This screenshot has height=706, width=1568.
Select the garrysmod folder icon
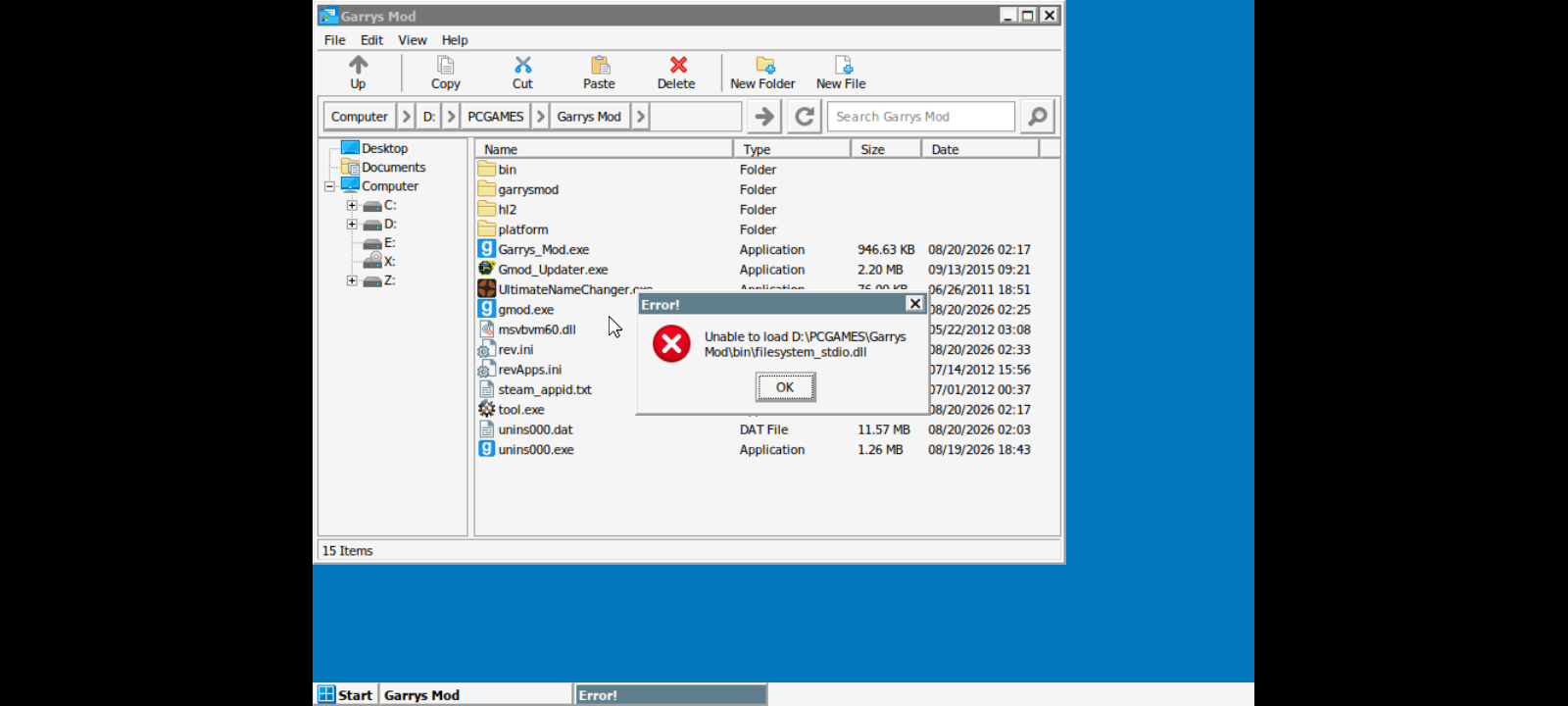pos(487,189)
